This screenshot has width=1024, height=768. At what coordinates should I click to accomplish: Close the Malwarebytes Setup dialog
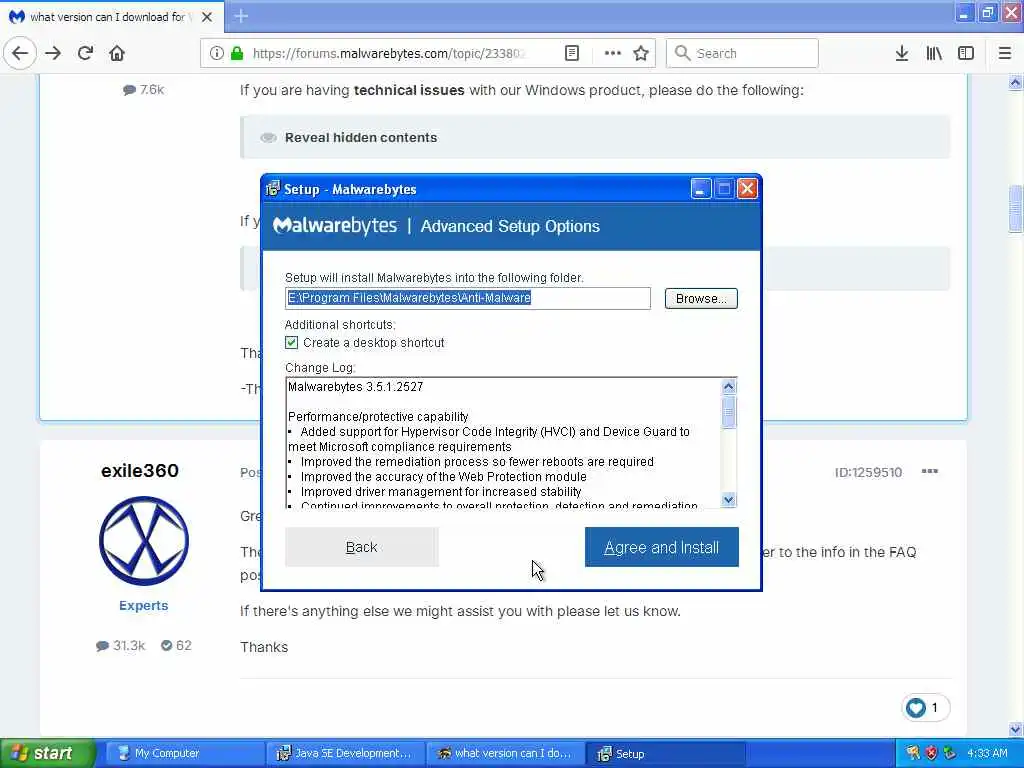[x=747, y=189]
